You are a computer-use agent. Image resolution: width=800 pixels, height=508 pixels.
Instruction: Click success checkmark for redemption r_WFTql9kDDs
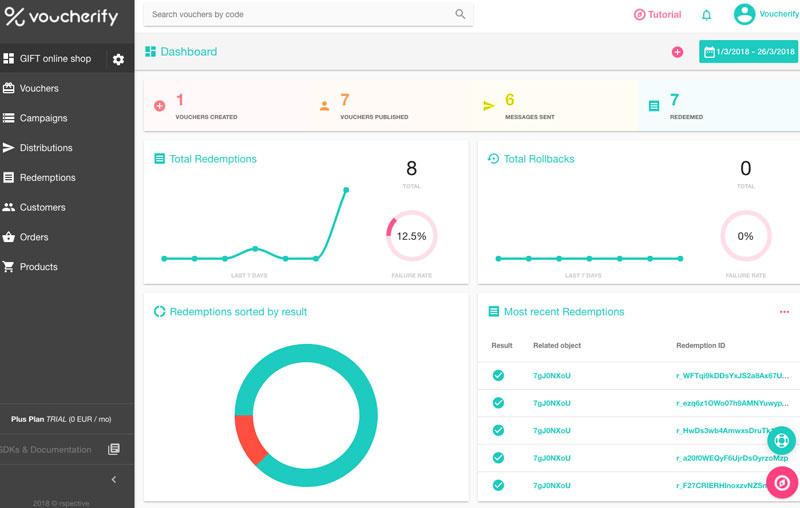(498, 375)
